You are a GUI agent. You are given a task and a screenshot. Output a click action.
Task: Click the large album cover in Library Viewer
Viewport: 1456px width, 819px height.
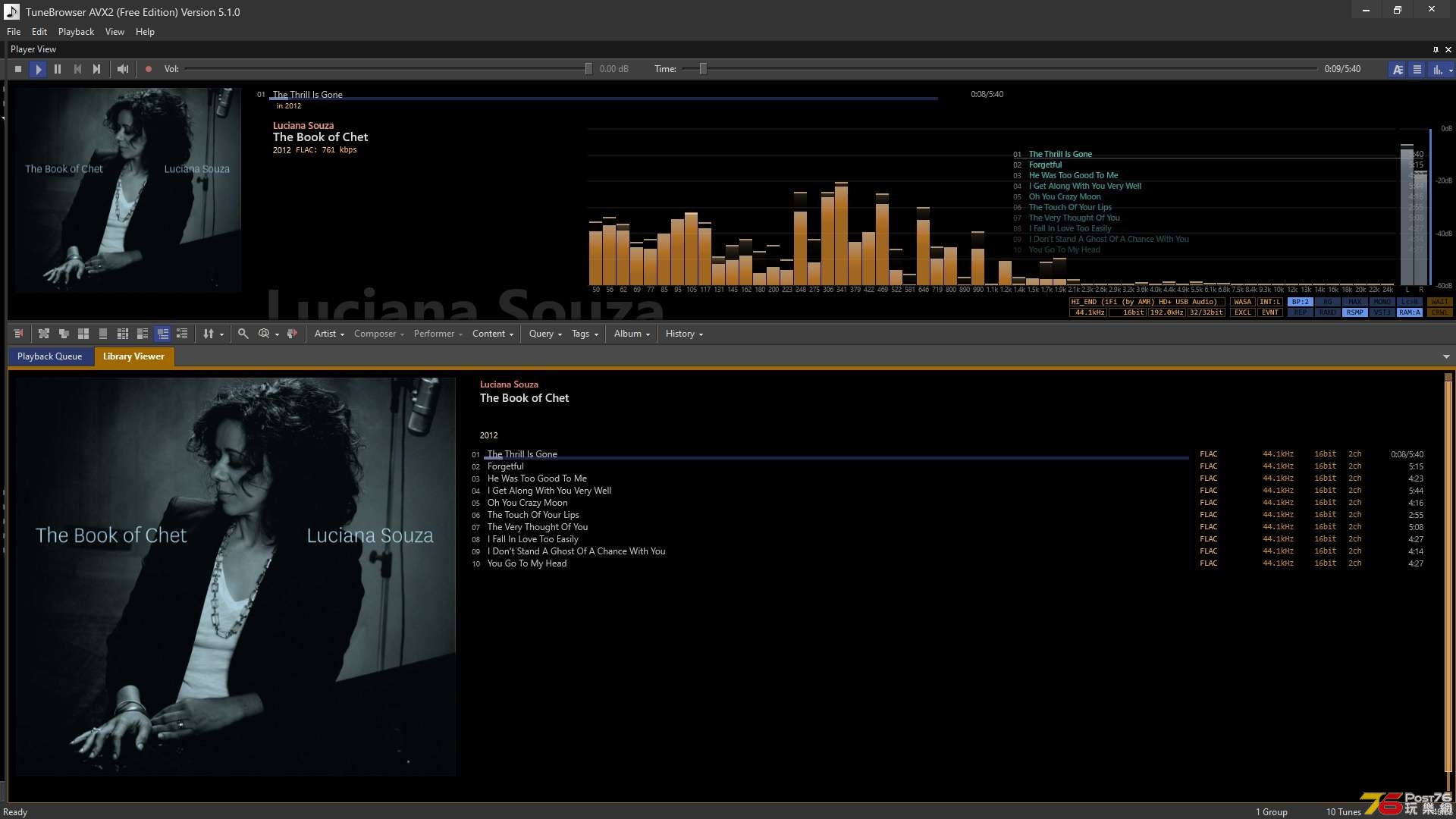236,576
